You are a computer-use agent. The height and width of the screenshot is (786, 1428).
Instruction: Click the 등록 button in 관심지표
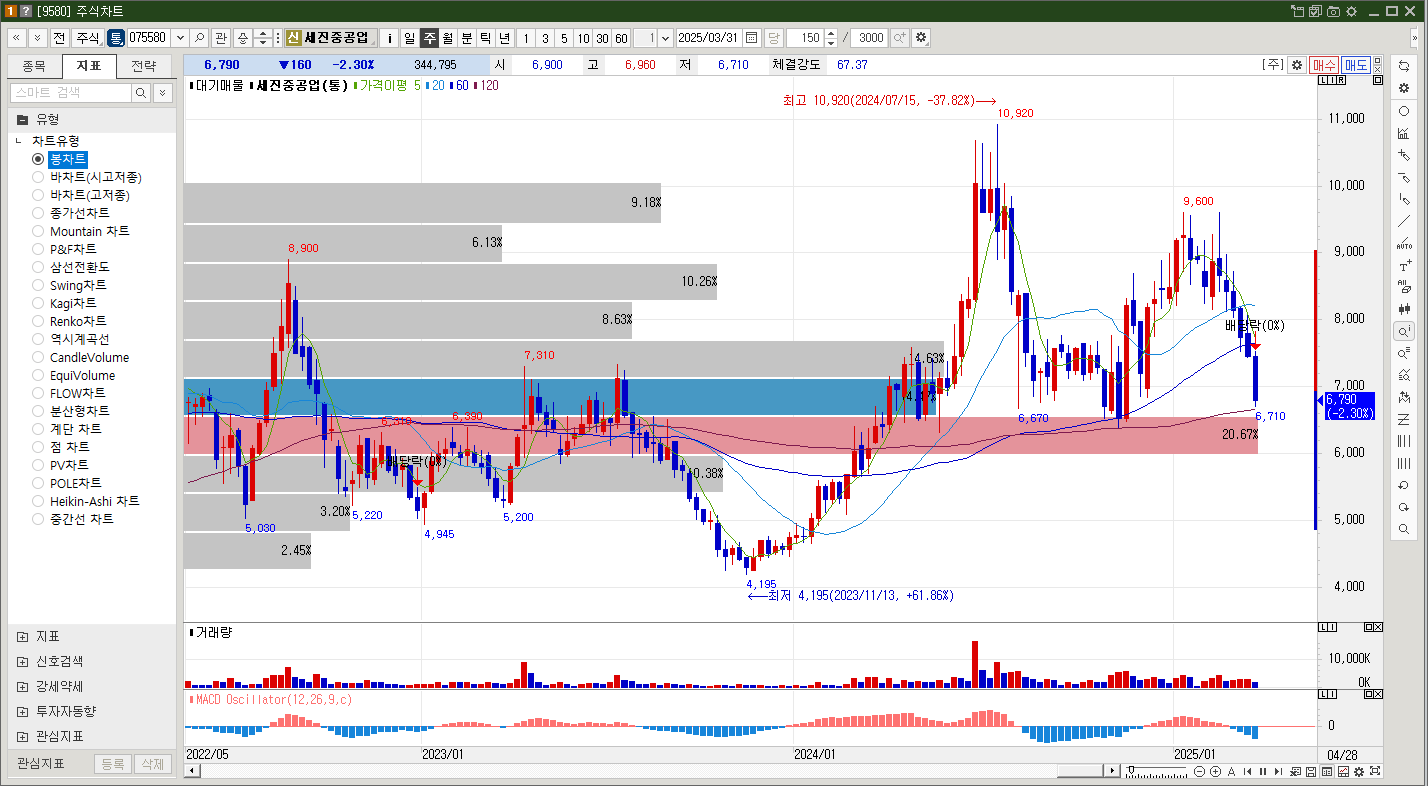click(113, 764)
